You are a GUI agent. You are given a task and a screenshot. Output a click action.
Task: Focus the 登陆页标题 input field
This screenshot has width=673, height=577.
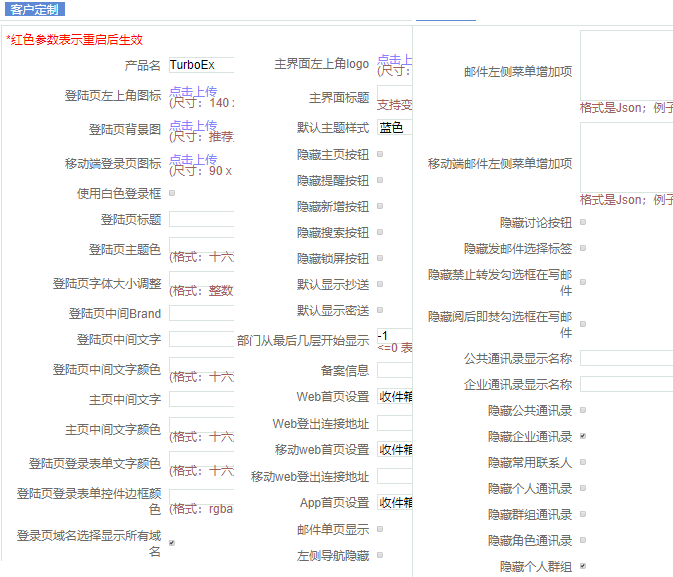pos(201,219)
